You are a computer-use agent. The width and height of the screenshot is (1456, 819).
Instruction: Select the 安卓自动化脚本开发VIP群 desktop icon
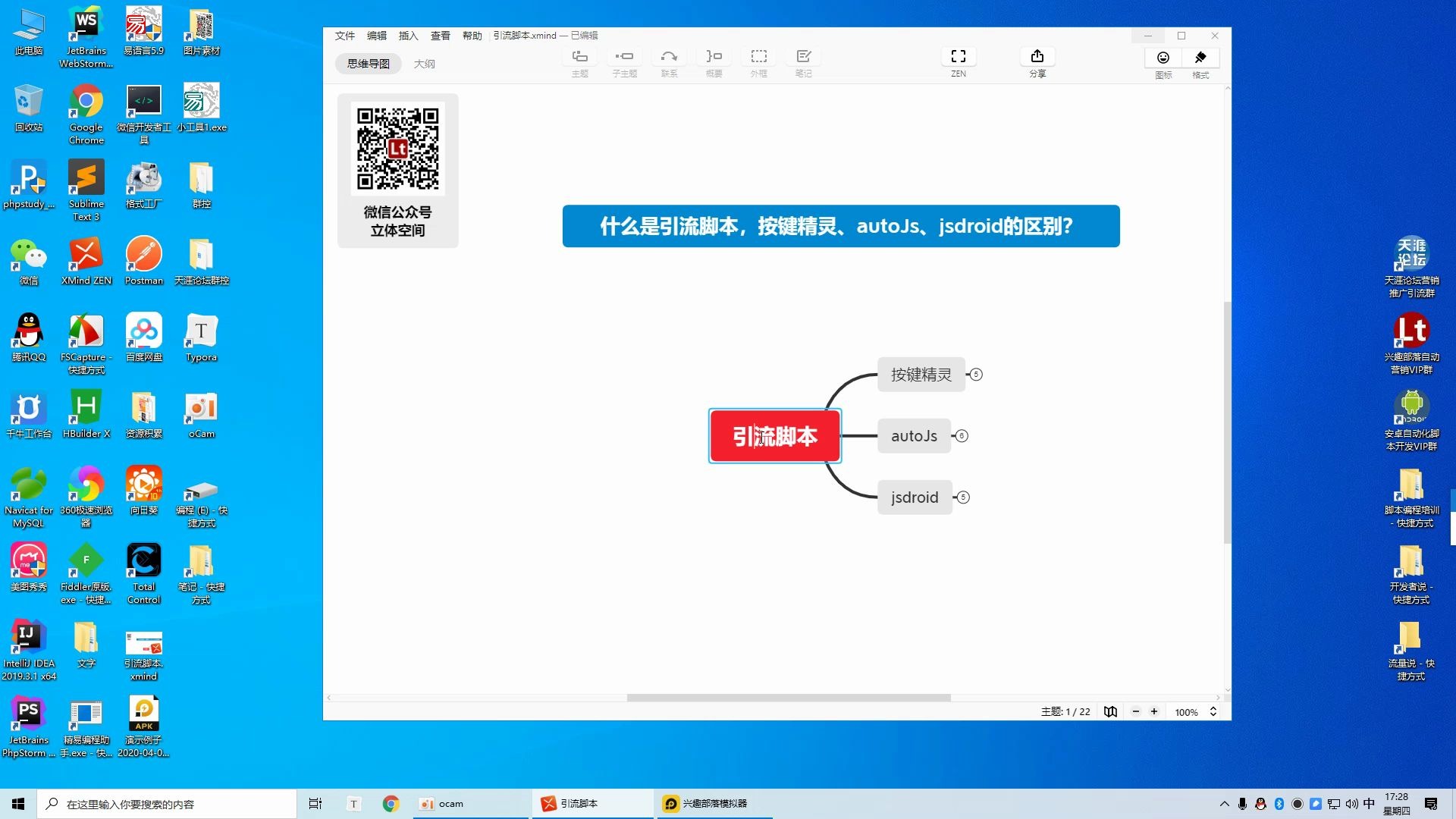click(1411, 420)
